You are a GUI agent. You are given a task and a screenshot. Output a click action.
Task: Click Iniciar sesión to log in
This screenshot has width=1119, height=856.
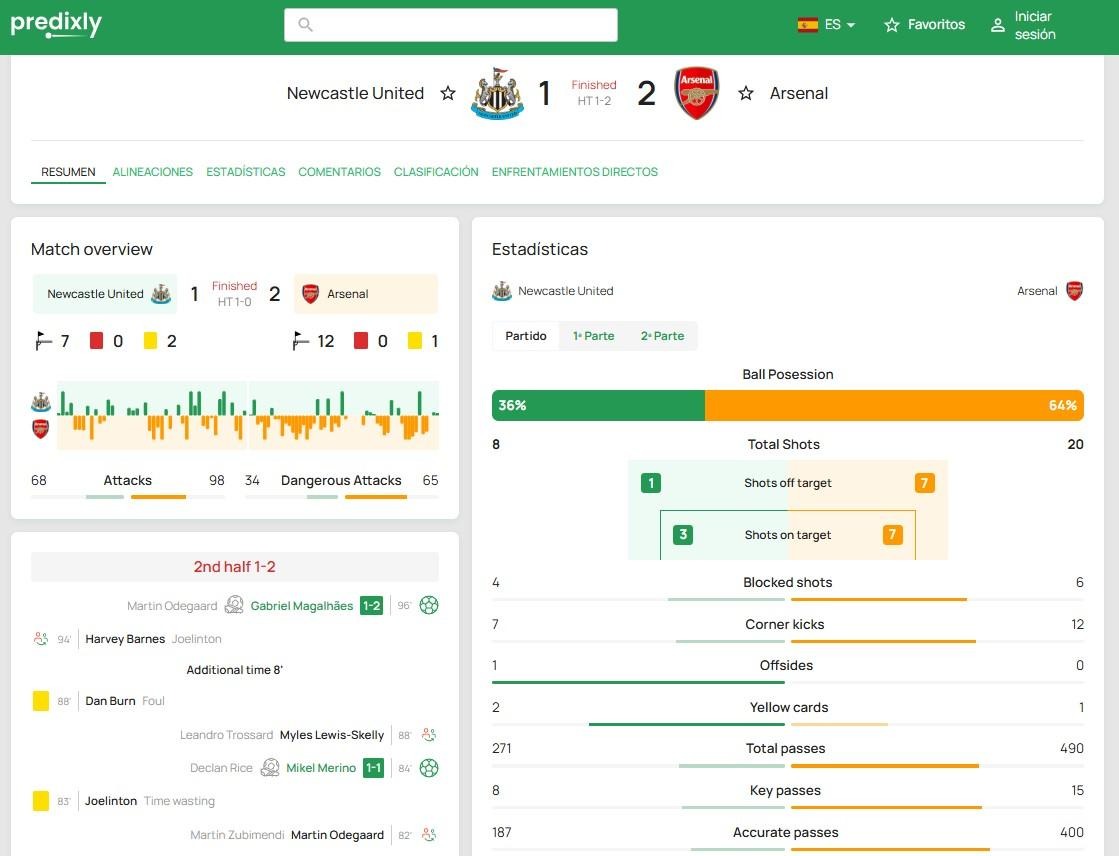[x=1023, y=26]
